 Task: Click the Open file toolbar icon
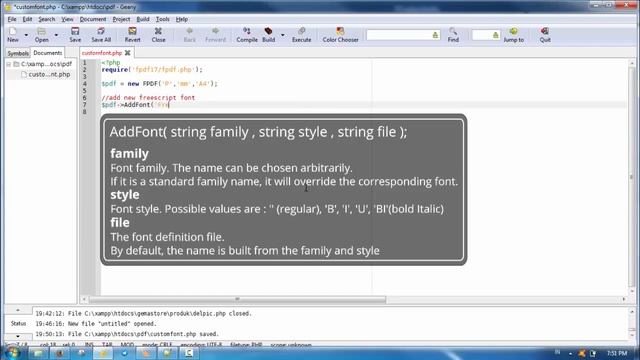(x=41, y=35)
